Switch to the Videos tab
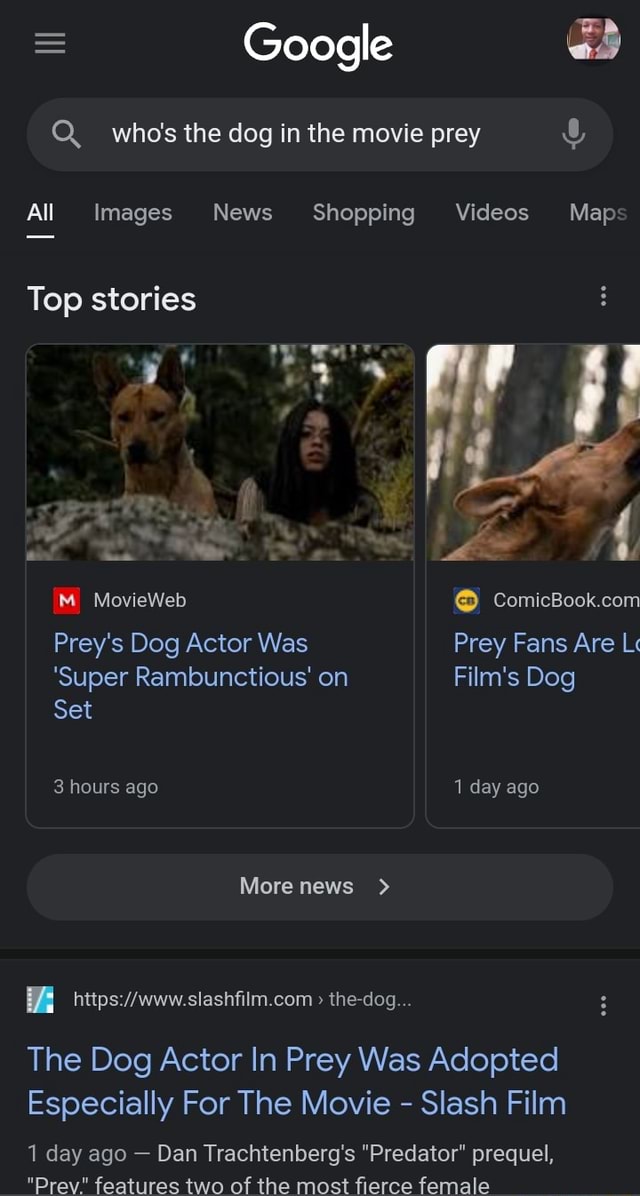The height and width of the screenshot is (1196, 640). pyautogui.click(x=491, y=212)
